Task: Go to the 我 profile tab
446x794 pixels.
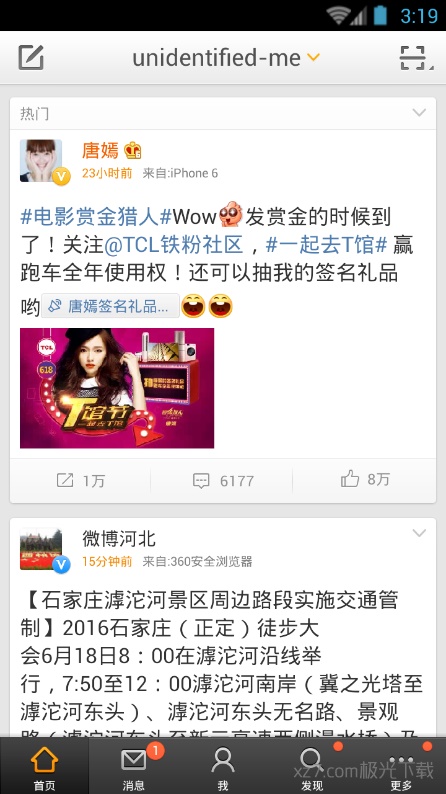Action: coord(223,766)
